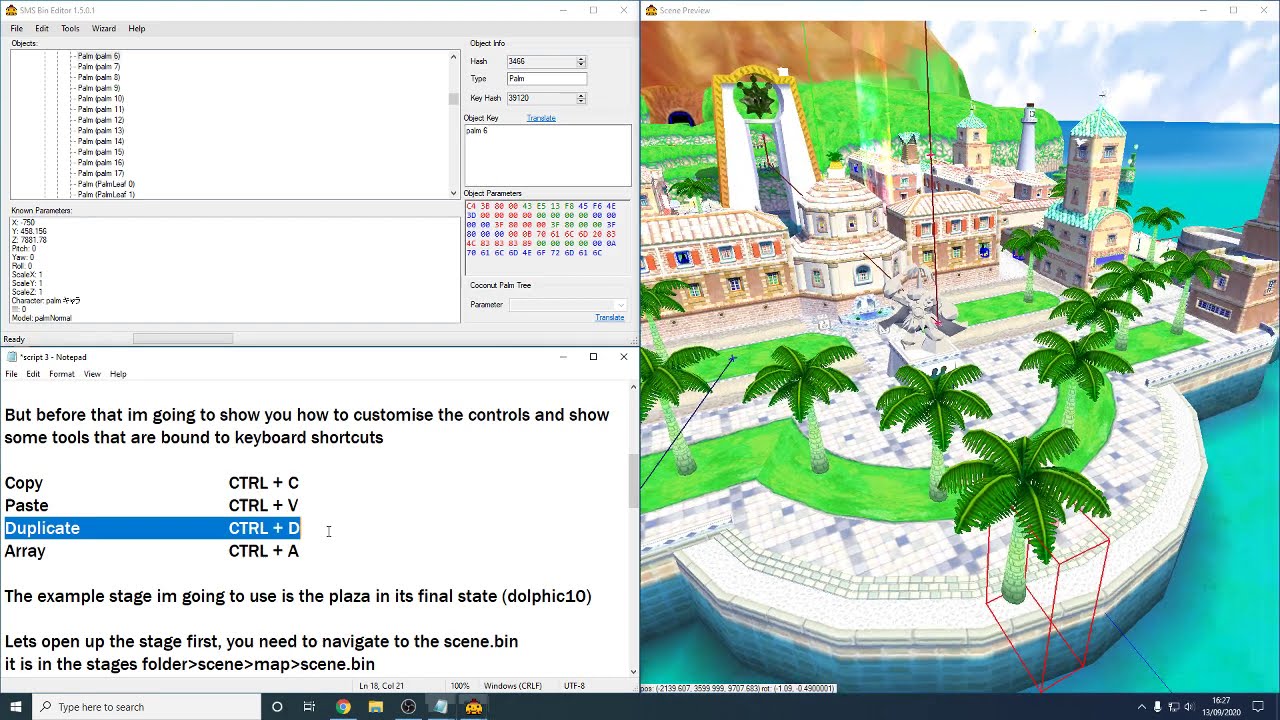Click the Model: palmNormal parameter line

[41, 318]
